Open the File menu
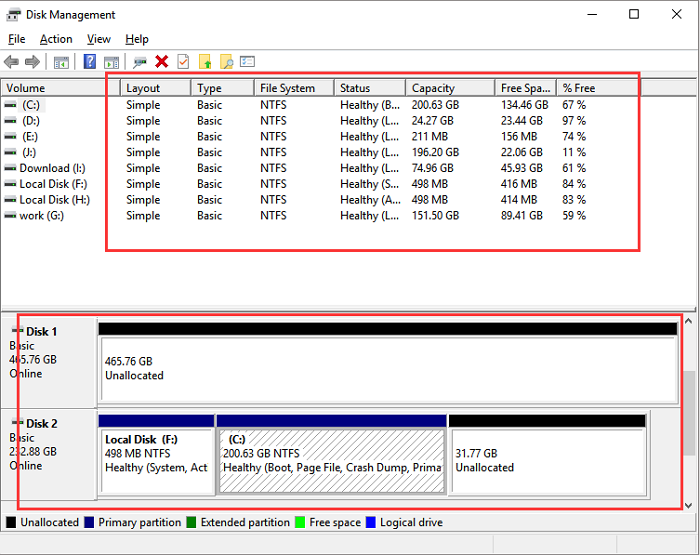This screenshot has height=555, width=700. point(16,39)
